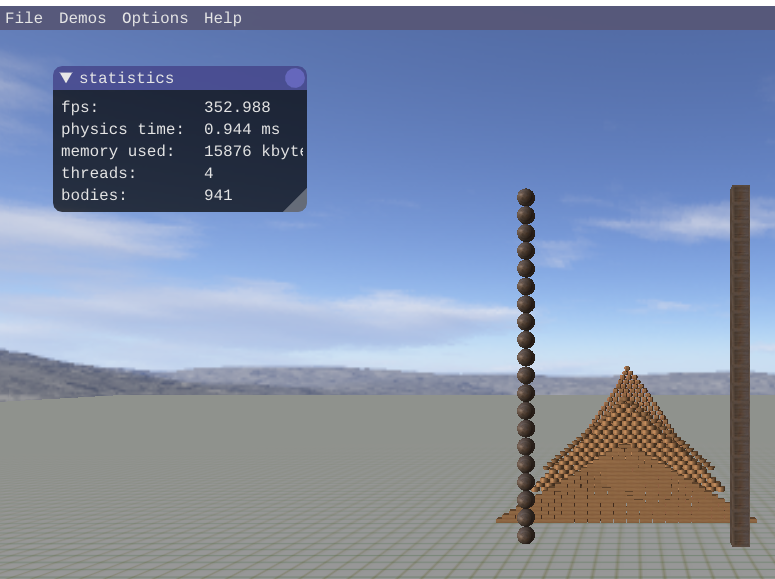Screen dimensions: 775x579
Task: Click the base of the tall wooden tower
Action: [x=740, y=538]
